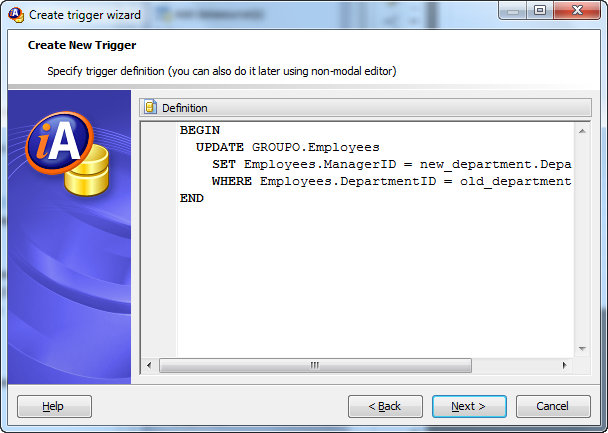Cancel the create trigger wizard
Image resolution: width=608 pixels, height=433 pixels.
[553, 406]
